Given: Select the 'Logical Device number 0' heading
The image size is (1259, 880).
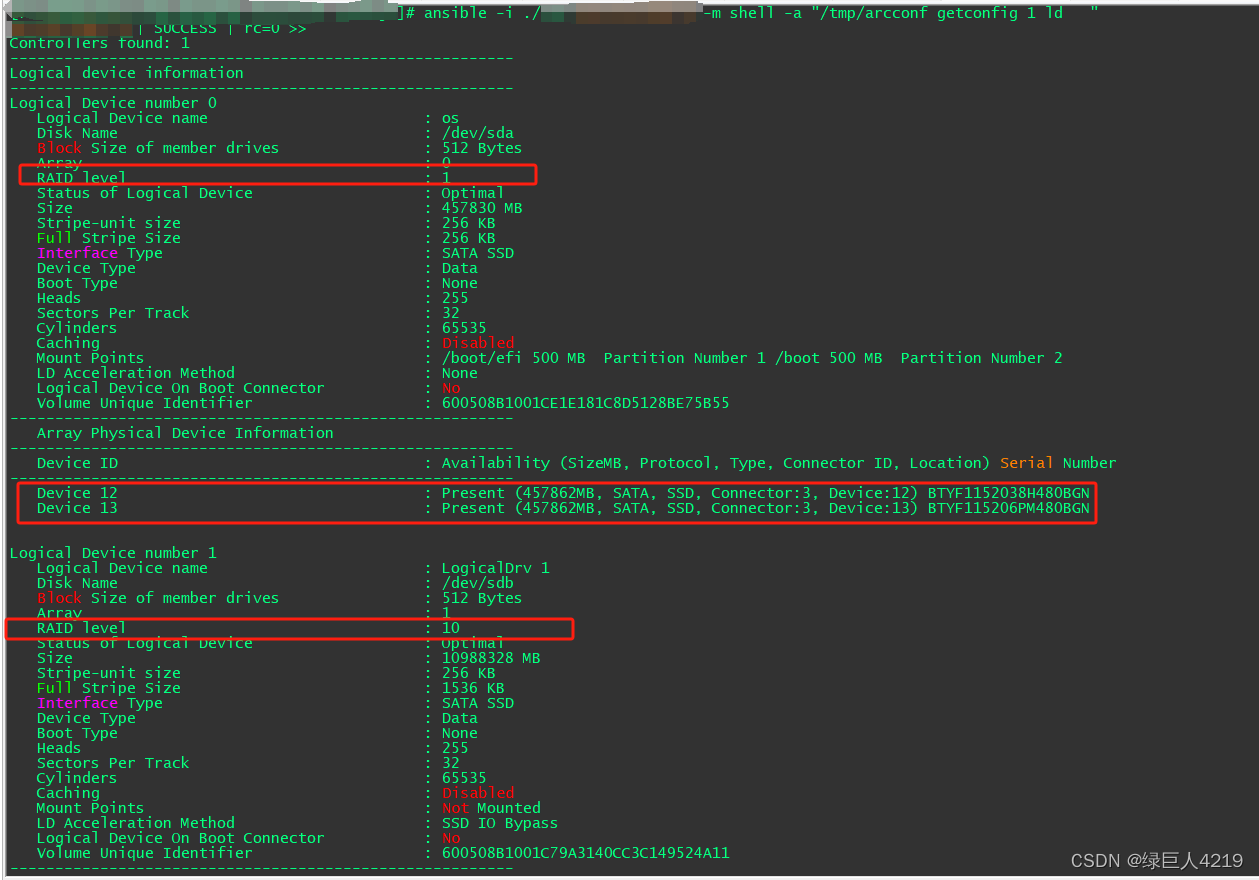Looking at the screenshot, I should click(113, 102).
